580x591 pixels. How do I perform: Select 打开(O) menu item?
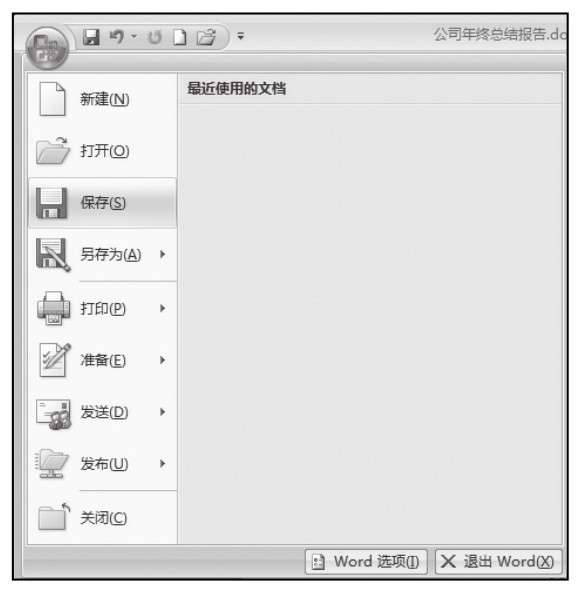pyautogui.click(x=103, y=151)
